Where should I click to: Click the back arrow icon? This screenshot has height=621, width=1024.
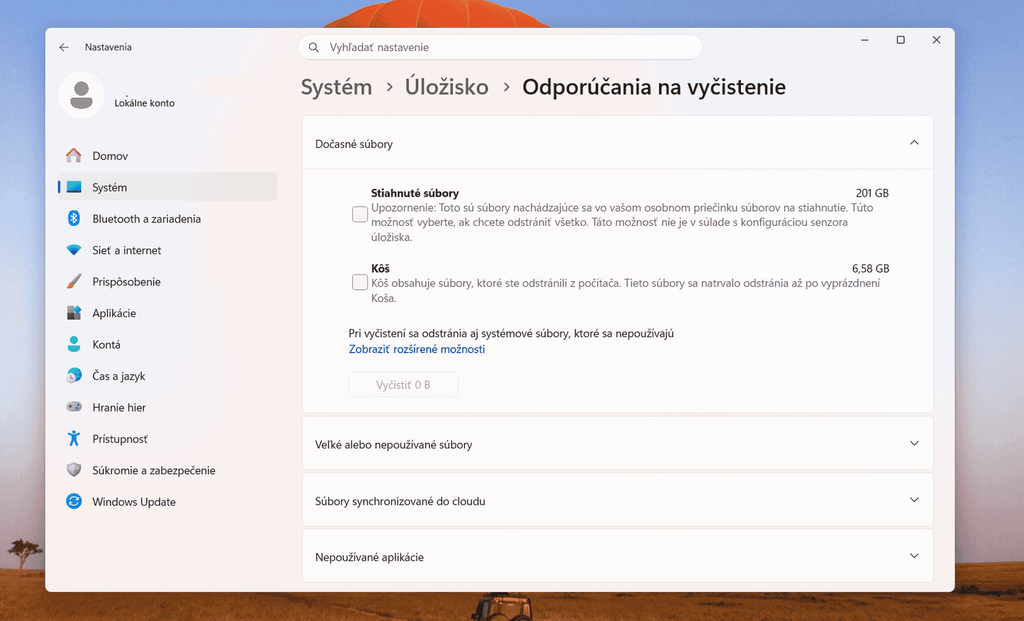64,47
